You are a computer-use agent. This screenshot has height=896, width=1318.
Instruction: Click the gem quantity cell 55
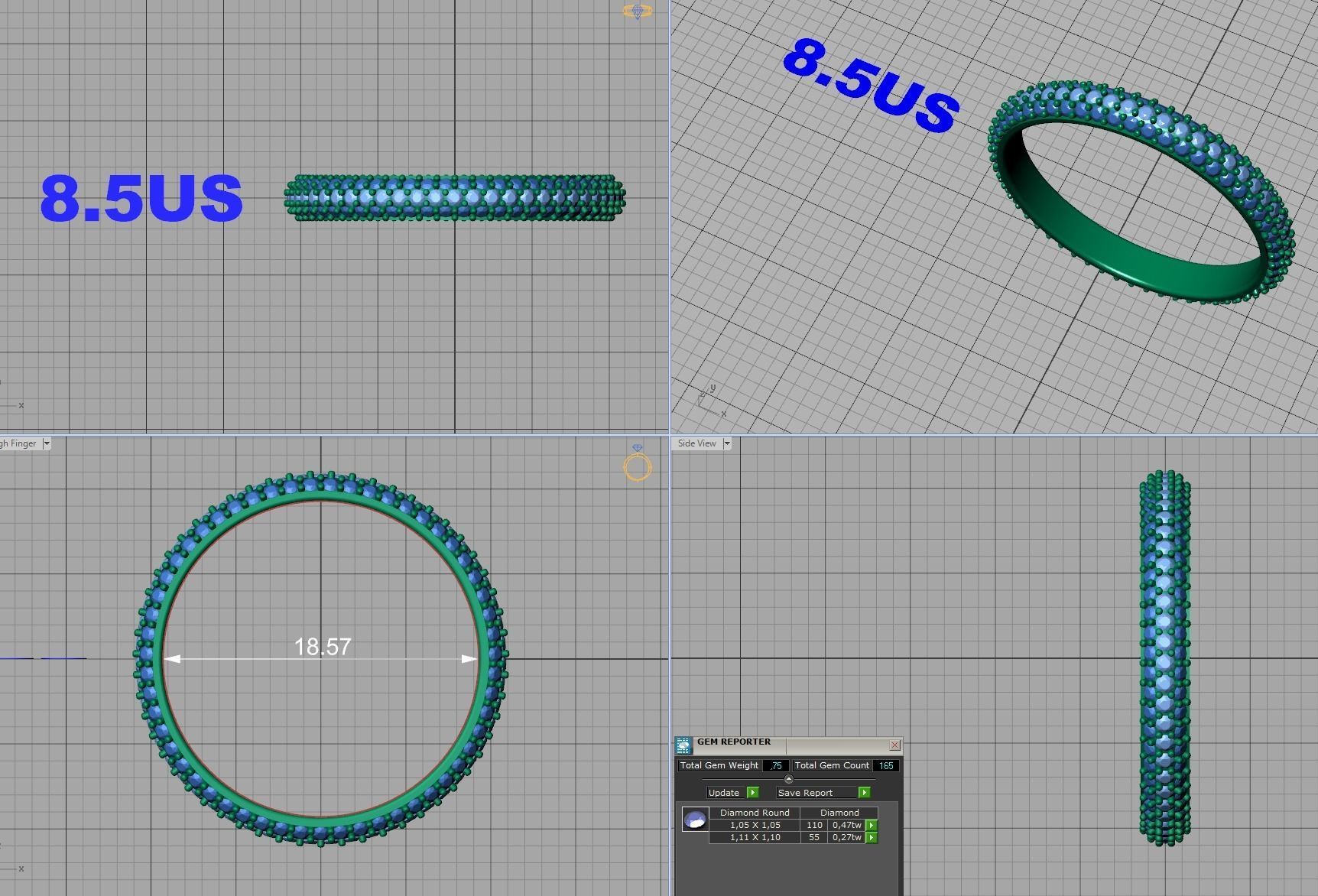[x=814, y=837]
